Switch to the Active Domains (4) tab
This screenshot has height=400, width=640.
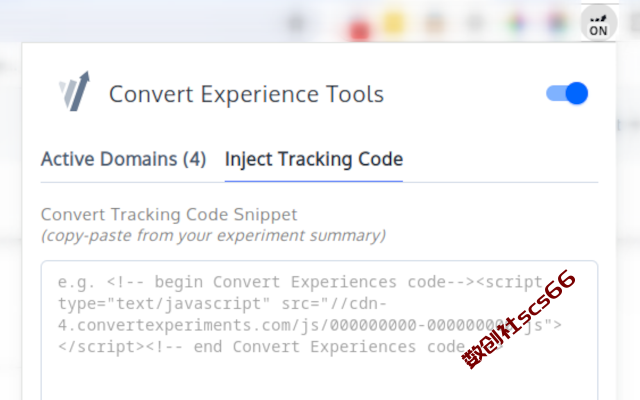[x=123, y=159]
